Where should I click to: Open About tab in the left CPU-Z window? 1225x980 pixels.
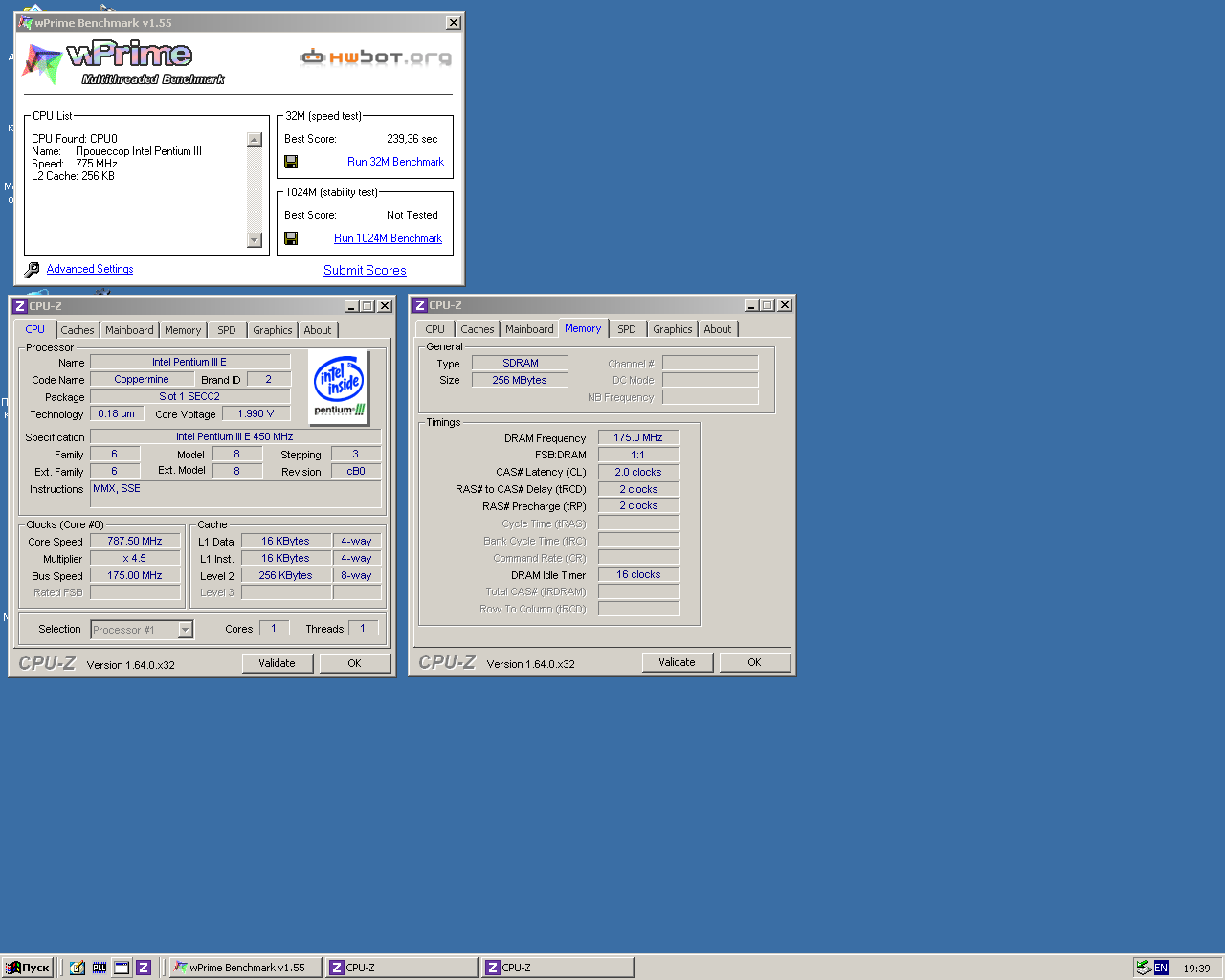(318, 330)
